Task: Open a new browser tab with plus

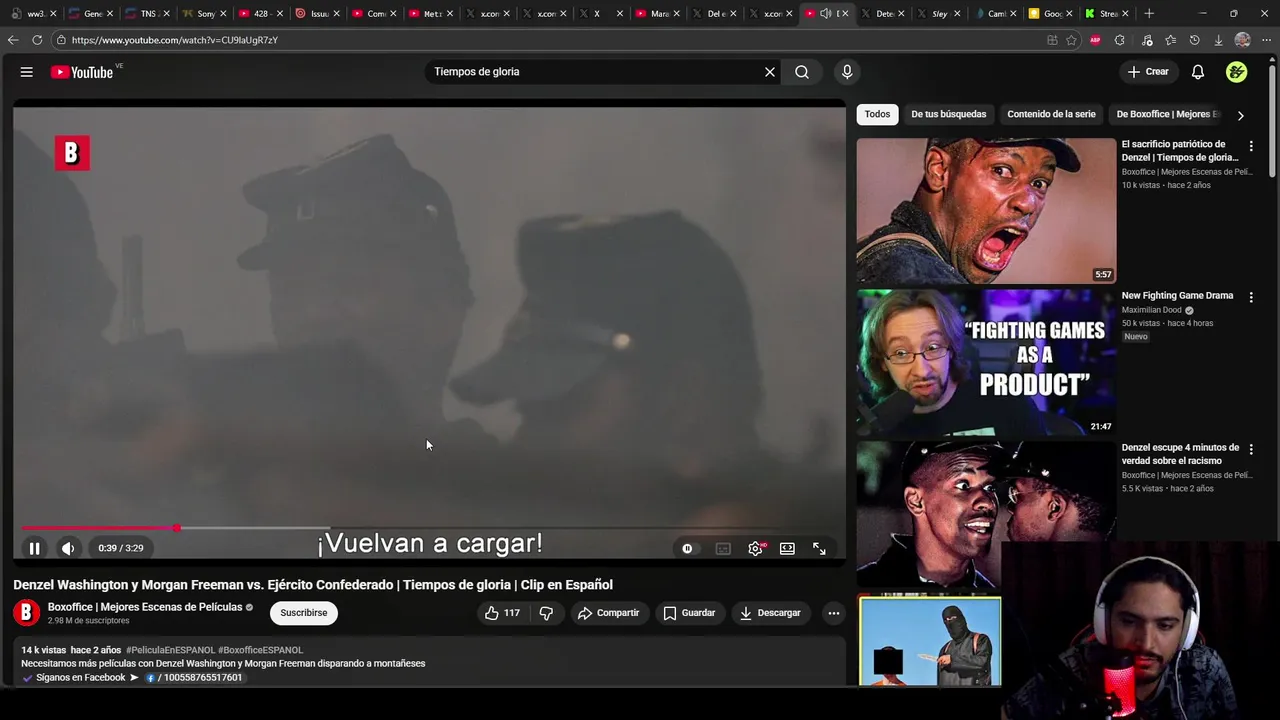Action: click(x=1149, y=14)
